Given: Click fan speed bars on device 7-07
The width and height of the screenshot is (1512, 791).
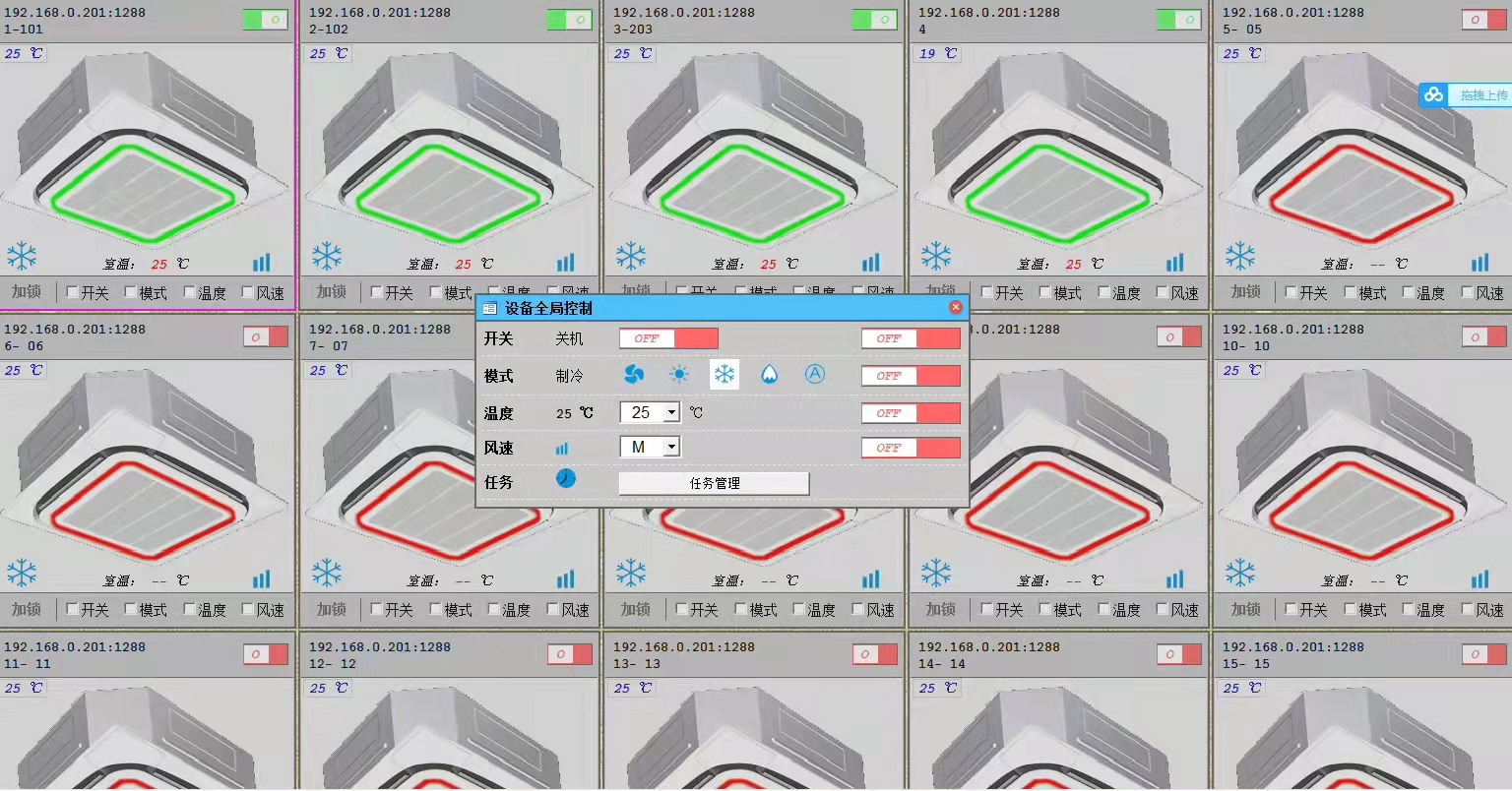Looking at the screenshot, I should click(566, 578).
